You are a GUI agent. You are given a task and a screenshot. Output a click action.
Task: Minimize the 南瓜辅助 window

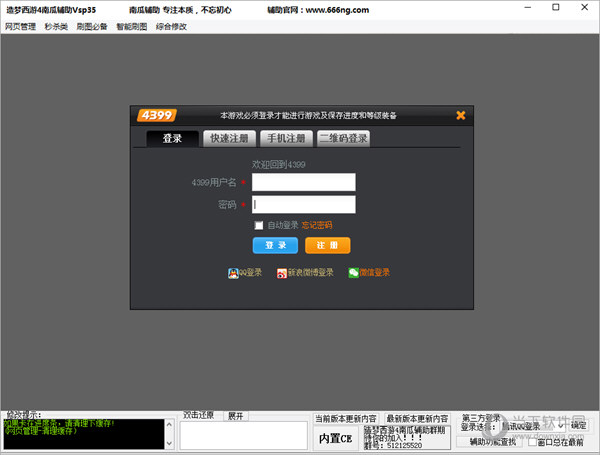tap(528, 7)
